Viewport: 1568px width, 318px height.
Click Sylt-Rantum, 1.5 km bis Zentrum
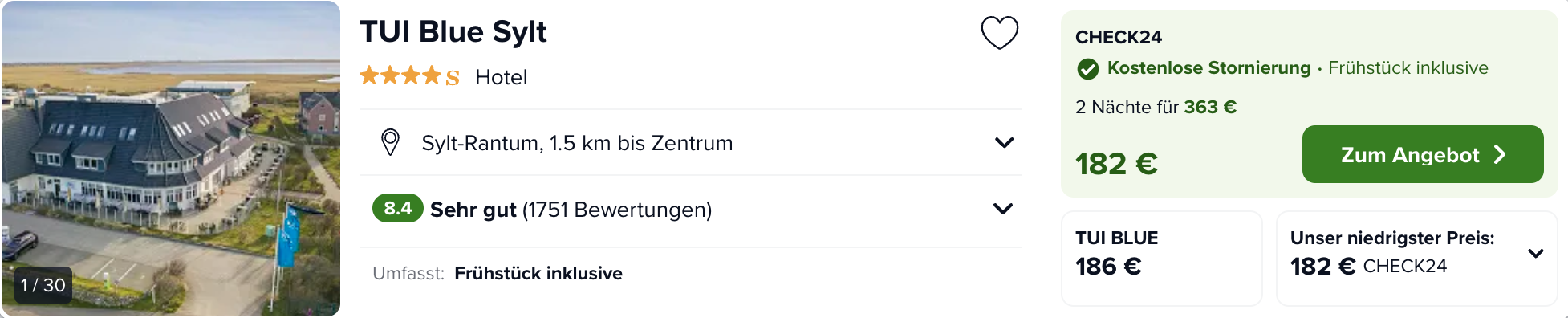coord(577,143)
